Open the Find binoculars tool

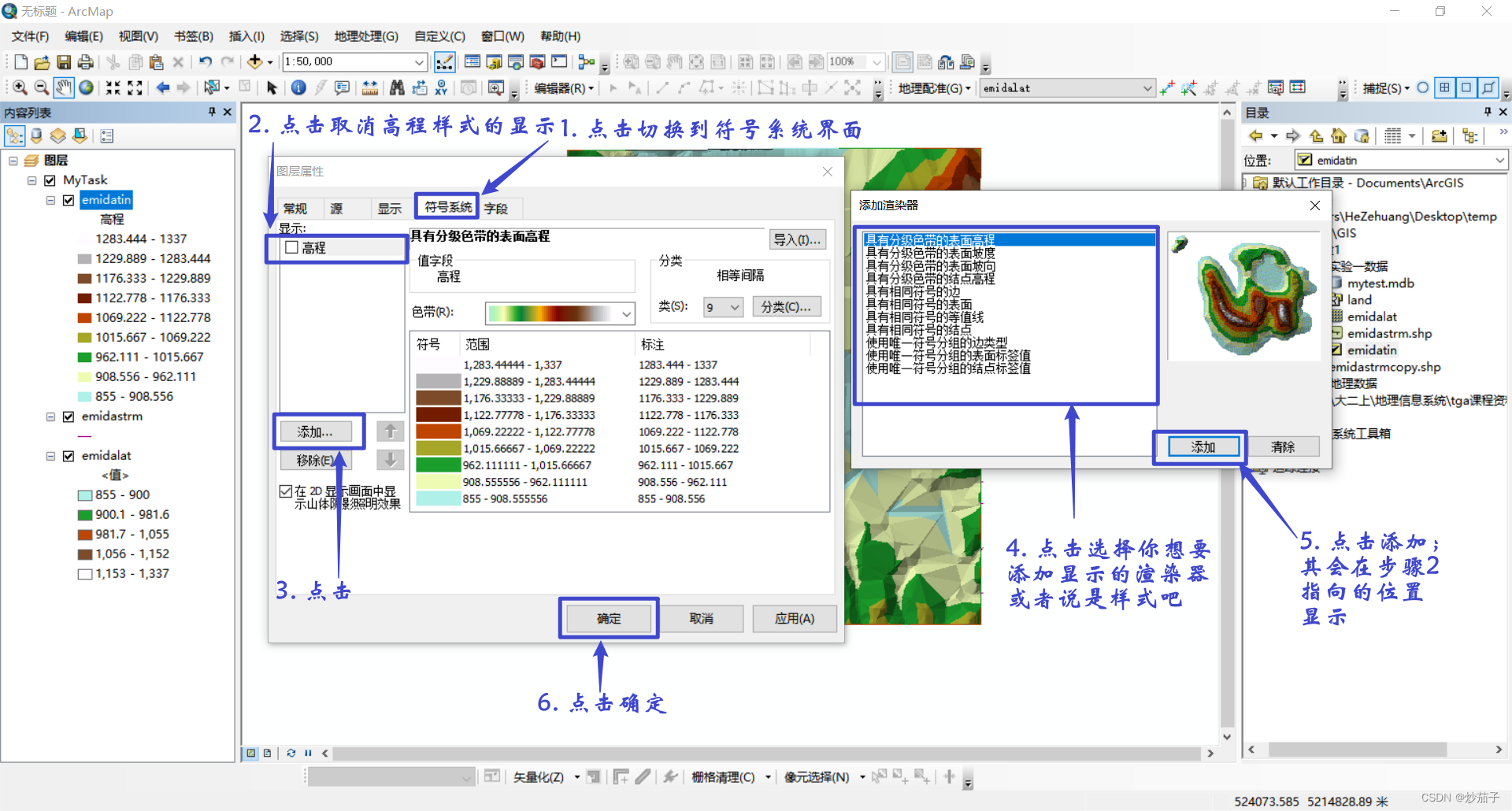point(397,87)
